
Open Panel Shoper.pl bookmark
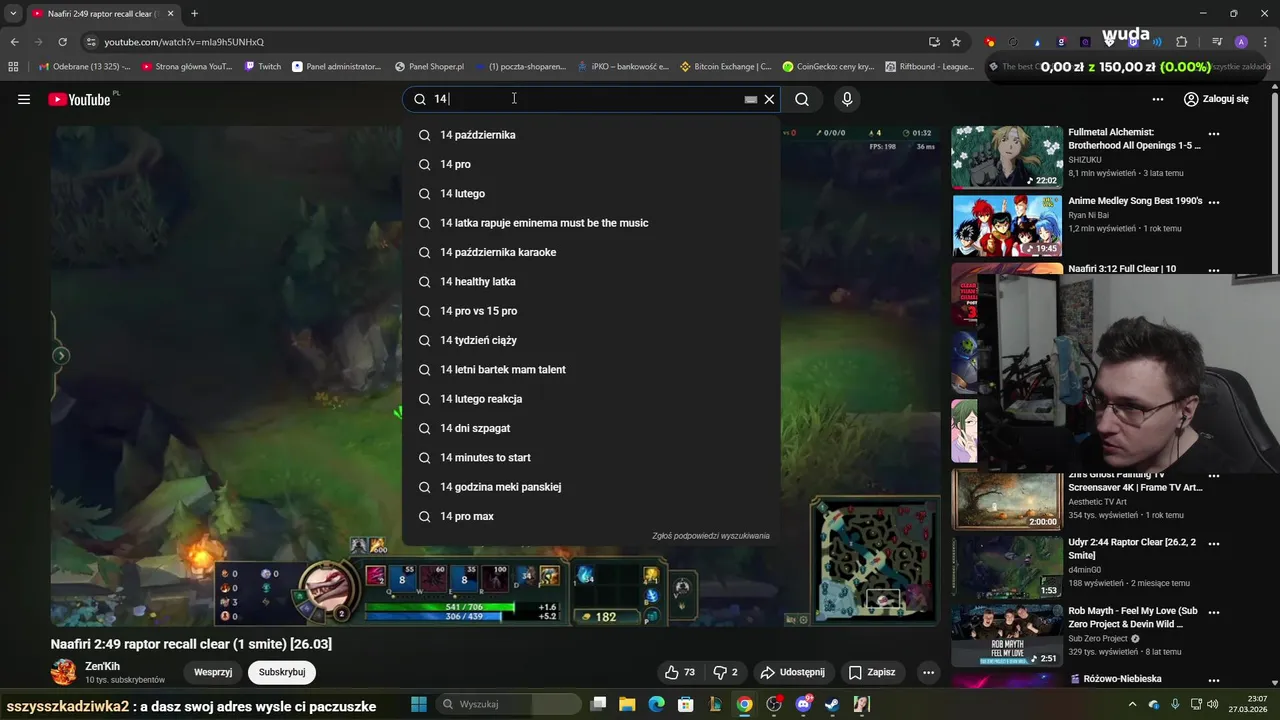[x=429, y=67]
